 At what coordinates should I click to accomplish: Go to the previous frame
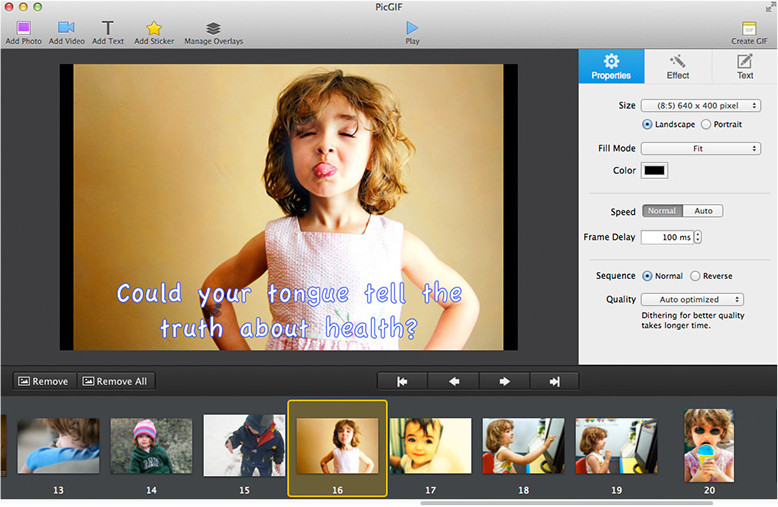454,381
